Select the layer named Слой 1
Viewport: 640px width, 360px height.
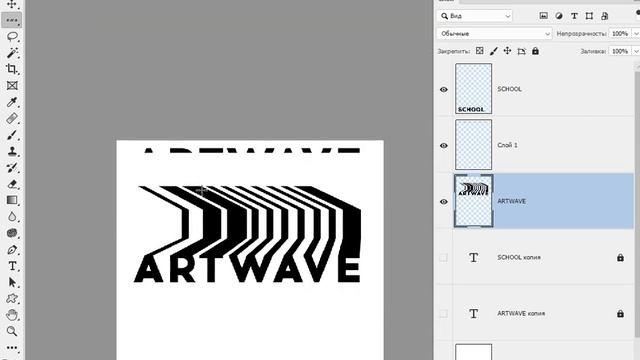(x=535, y=145)
